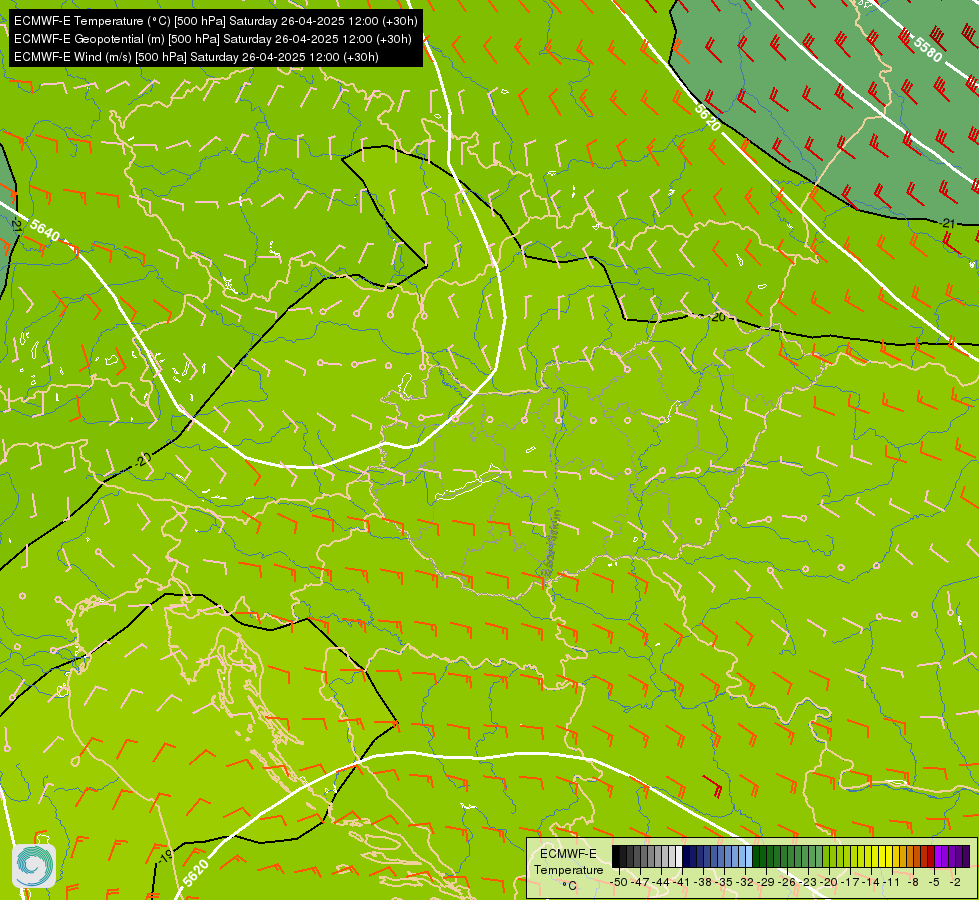Screen dimensions: 979x900
Task: Click the 5640 geopotential contour label
Action: [44, 230]
